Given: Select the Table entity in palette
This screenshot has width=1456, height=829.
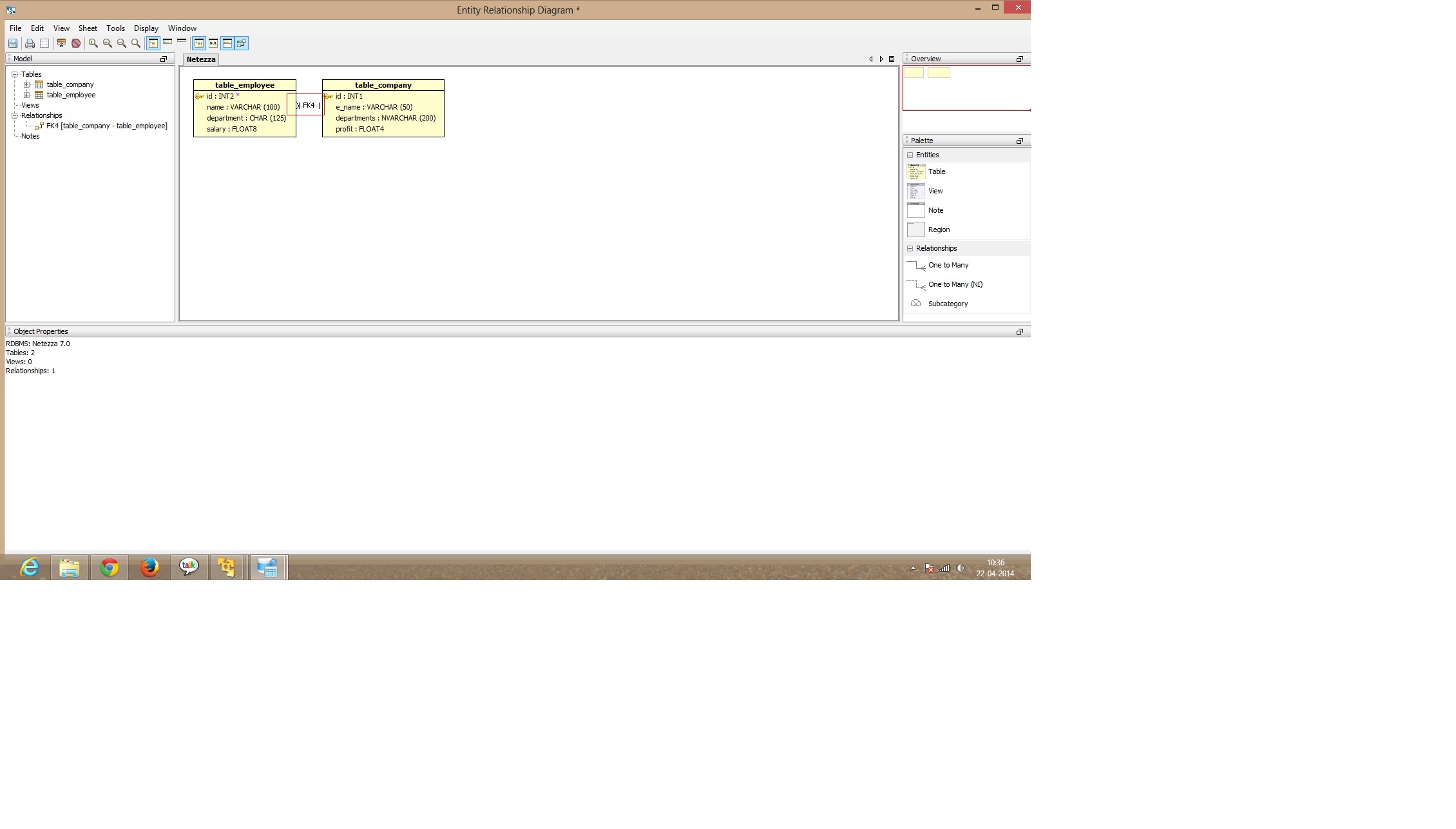Looking at the screenshot, I should point(936,171).
